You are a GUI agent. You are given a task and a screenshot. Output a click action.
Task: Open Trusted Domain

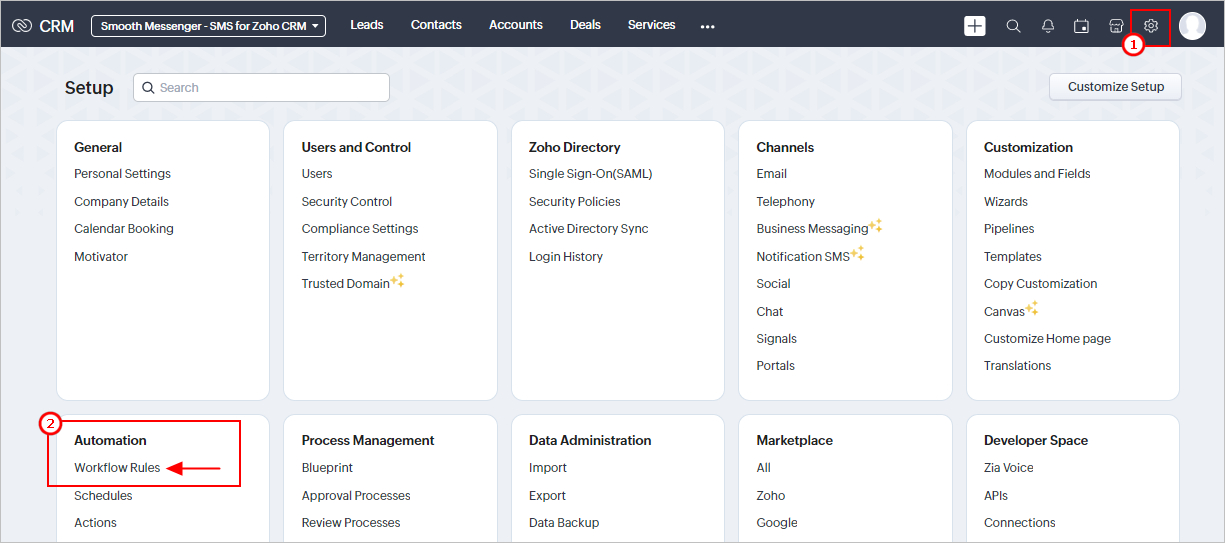[346, 284]
